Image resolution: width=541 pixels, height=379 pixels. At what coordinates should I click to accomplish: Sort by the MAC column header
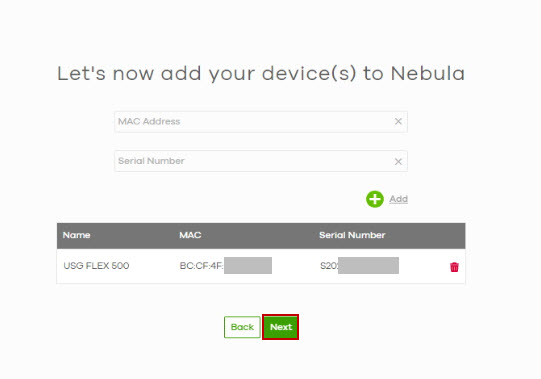pyautogui.click(x=190, y=235)
